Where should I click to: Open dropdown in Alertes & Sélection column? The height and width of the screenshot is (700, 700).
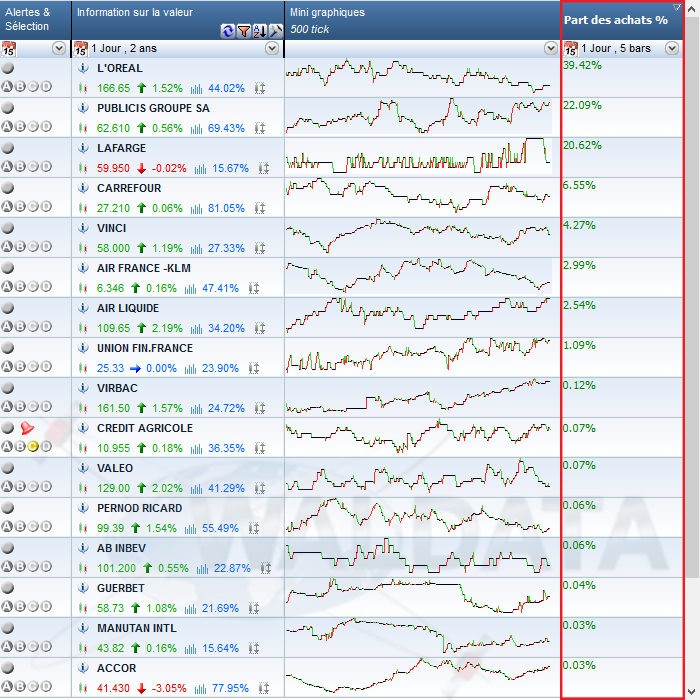click(59, 48)
